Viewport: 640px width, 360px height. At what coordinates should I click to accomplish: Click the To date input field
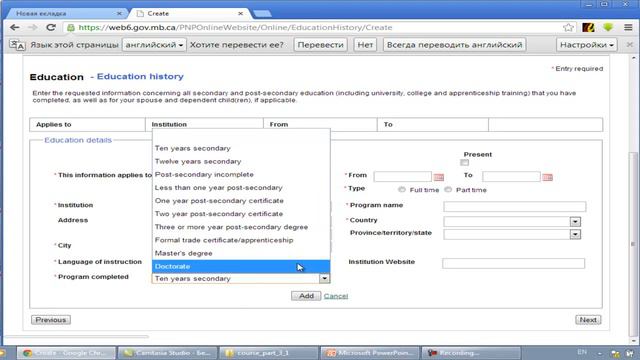[x=511, y=176]
